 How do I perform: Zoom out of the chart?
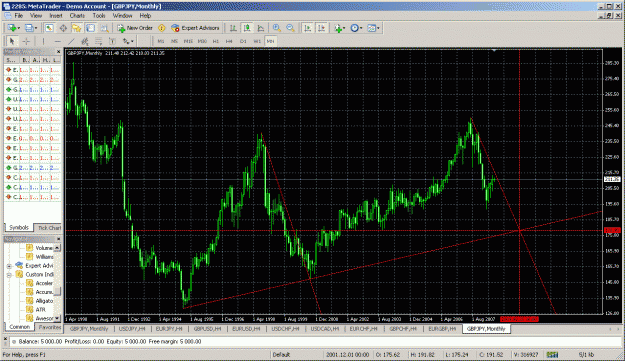290,28
